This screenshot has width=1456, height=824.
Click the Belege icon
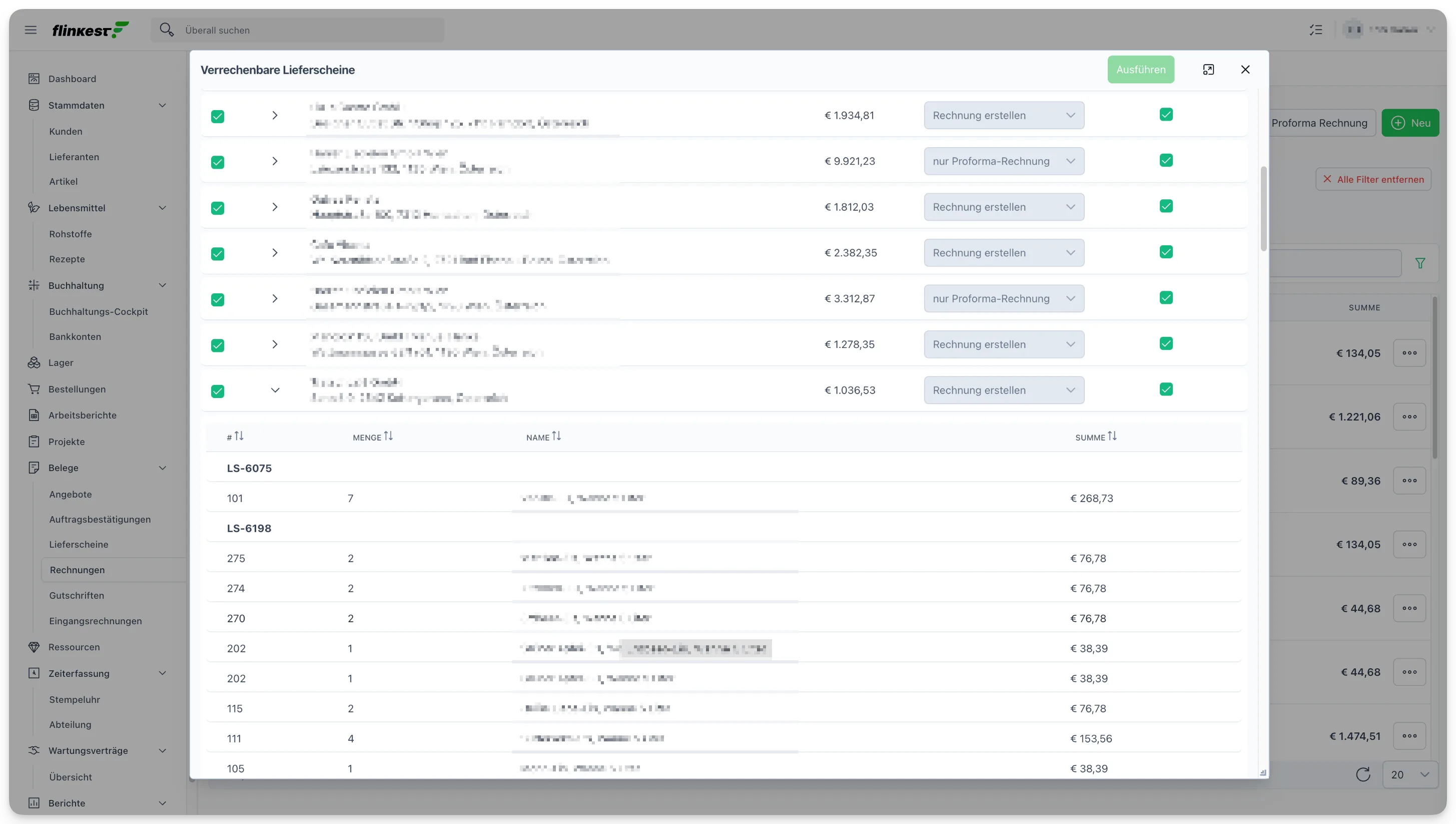coord(34,468)
